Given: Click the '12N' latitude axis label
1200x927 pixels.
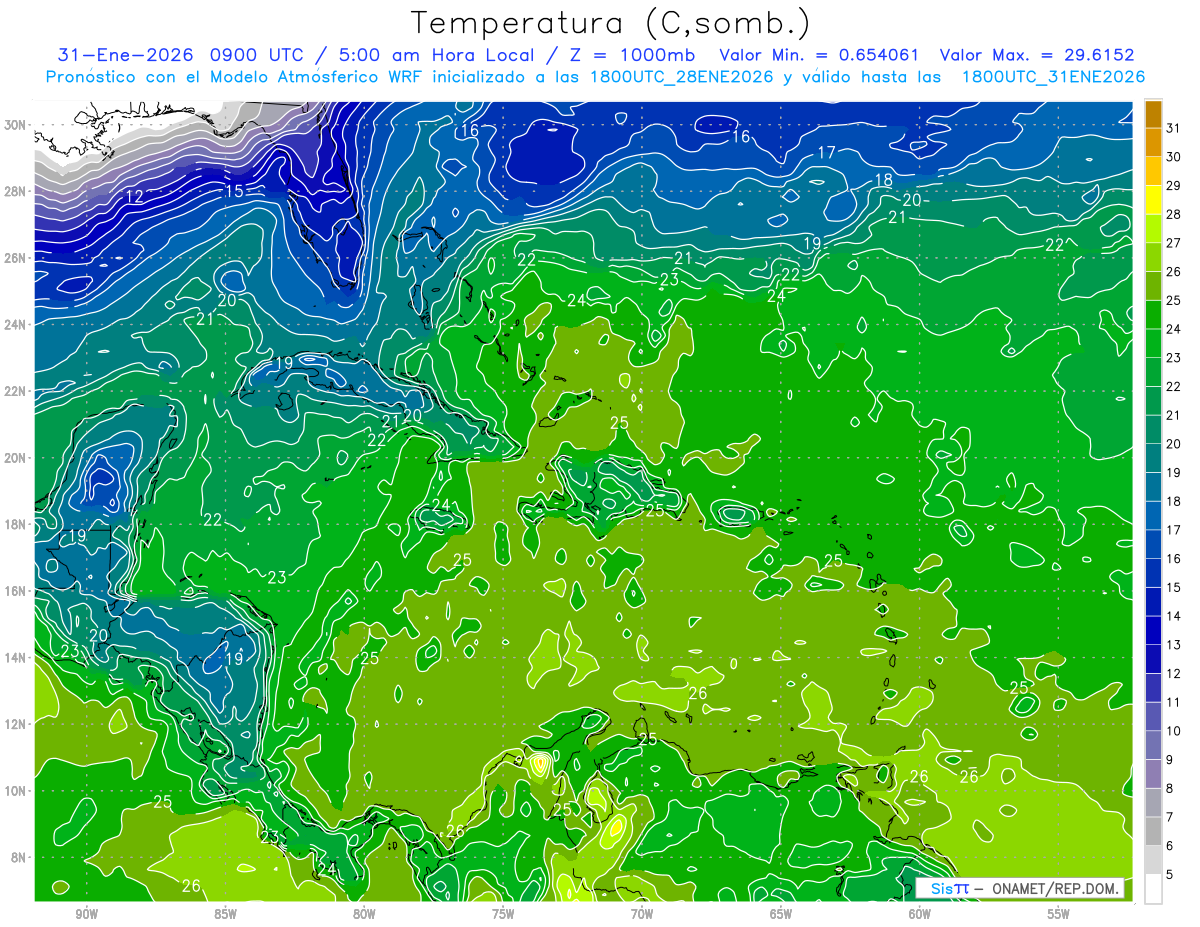Looking at the screenshot, I should point(17,724).
